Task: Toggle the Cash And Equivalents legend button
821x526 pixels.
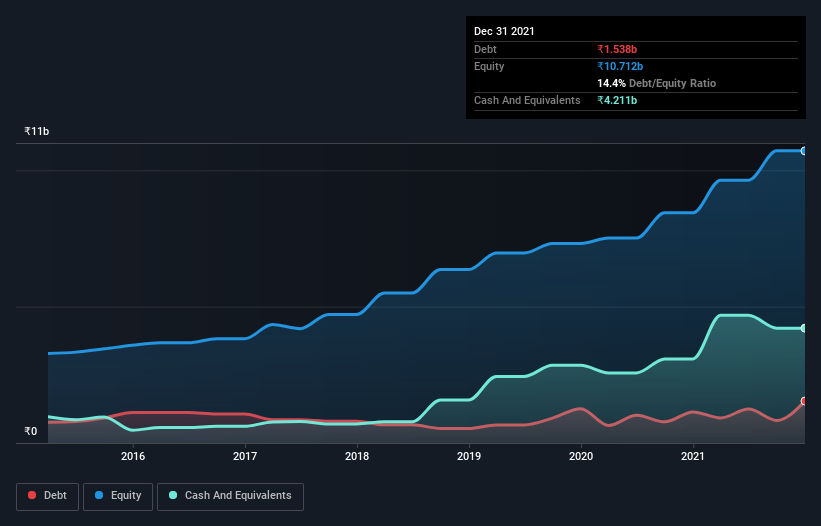Action: point(230,496)
